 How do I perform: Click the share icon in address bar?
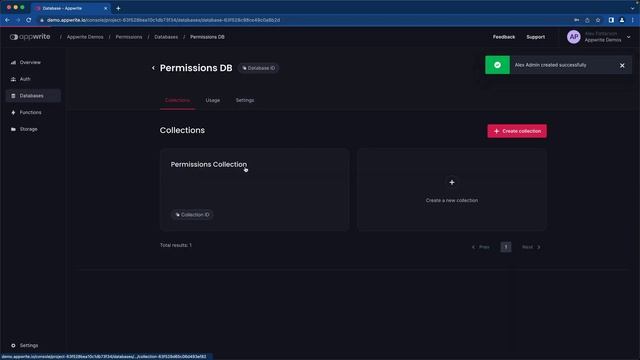[x=587, y=20]
